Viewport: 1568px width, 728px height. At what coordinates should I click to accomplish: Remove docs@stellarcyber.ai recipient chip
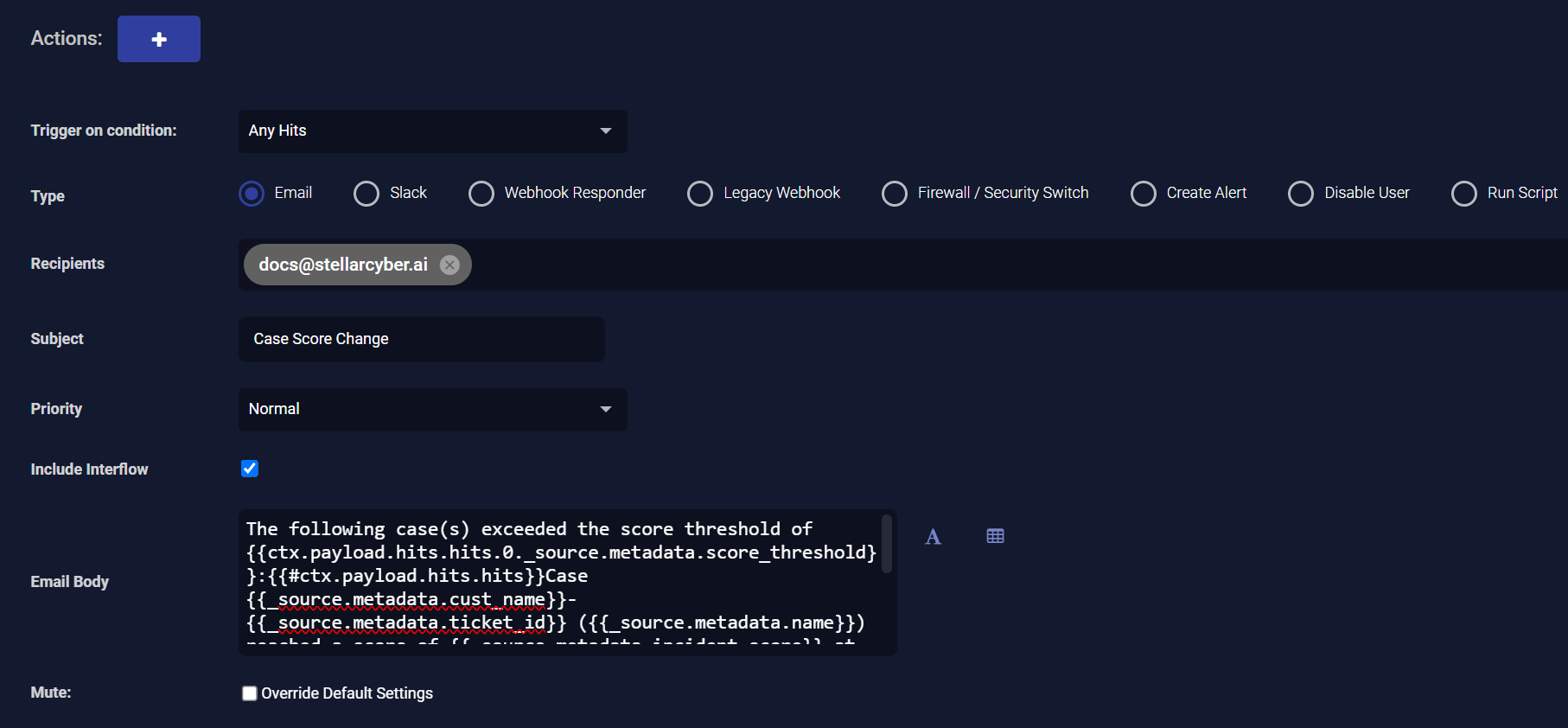tap(449, 265)
